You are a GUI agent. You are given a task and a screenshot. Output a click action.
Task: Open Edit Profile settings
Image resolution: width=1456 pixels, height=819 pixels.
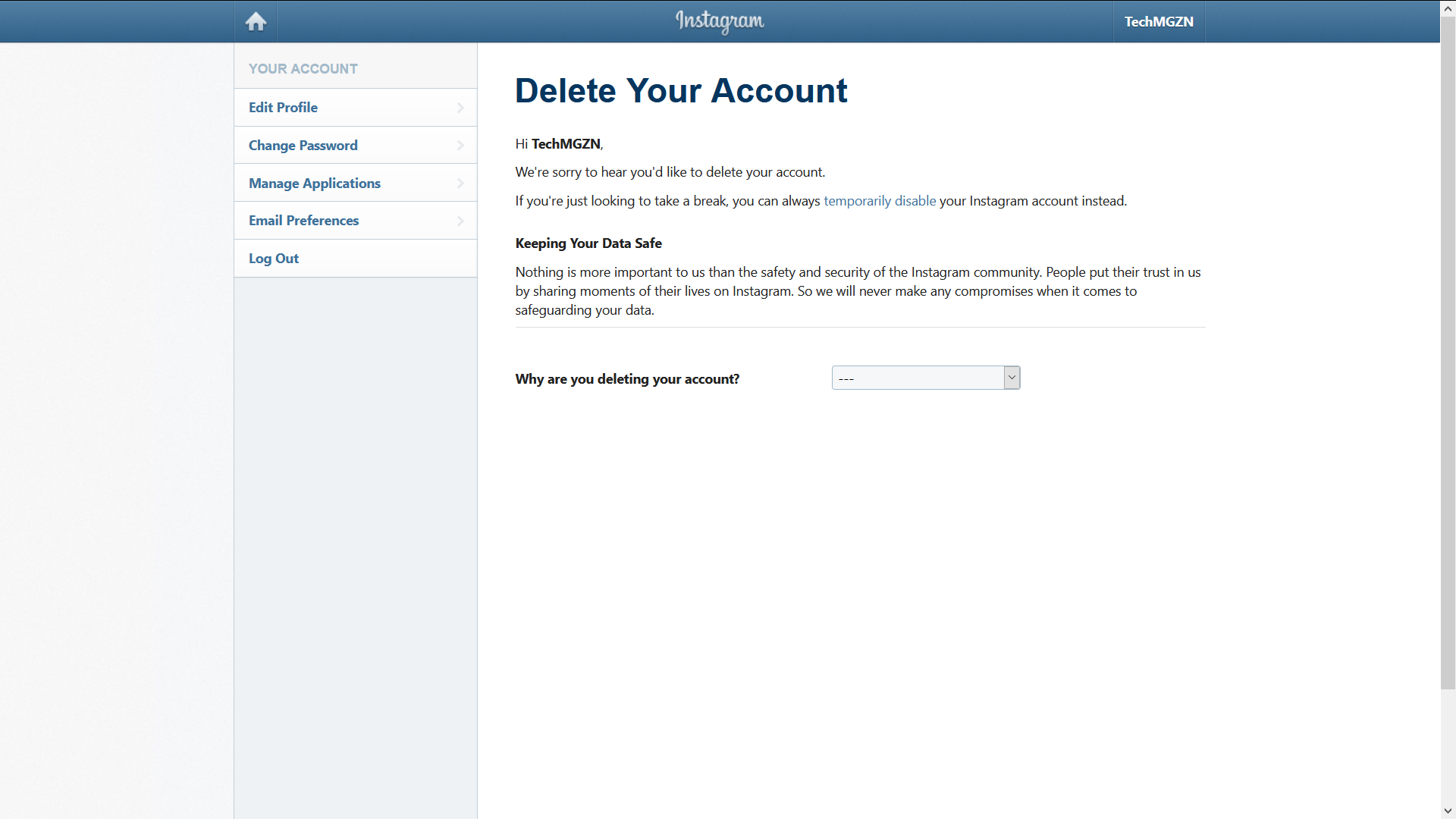pos(356,108)
